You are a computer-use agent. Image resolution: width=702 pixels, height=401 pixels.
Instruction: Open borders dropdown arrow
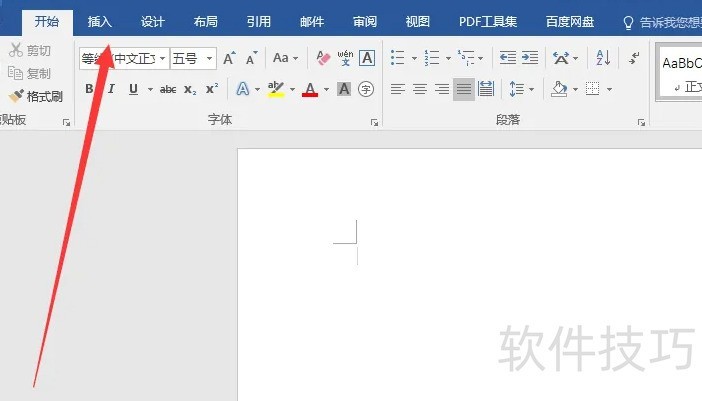[x=609, y=90]
